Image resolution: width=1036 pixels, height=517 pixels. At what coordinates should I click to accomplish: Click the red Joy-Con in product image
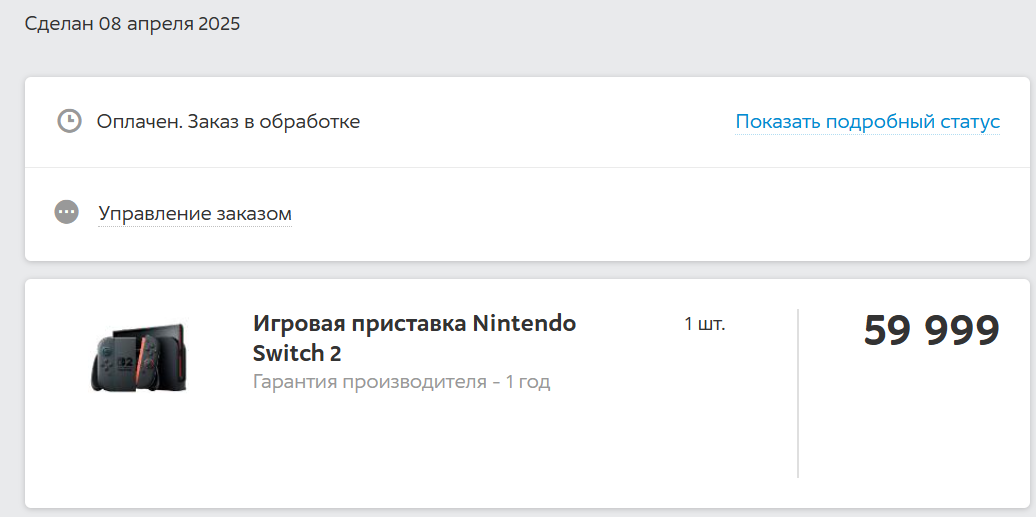click(149, 362)
